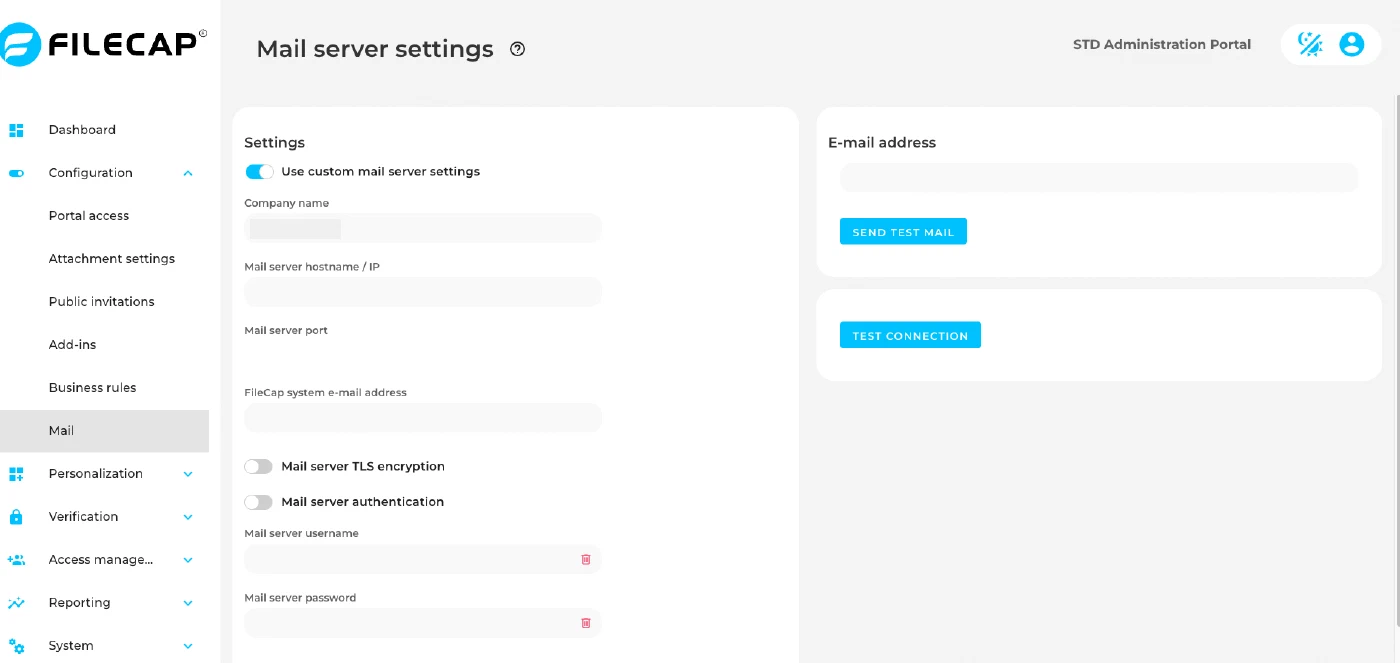
Task: Expand the Verification chevron
Action: 188,517
